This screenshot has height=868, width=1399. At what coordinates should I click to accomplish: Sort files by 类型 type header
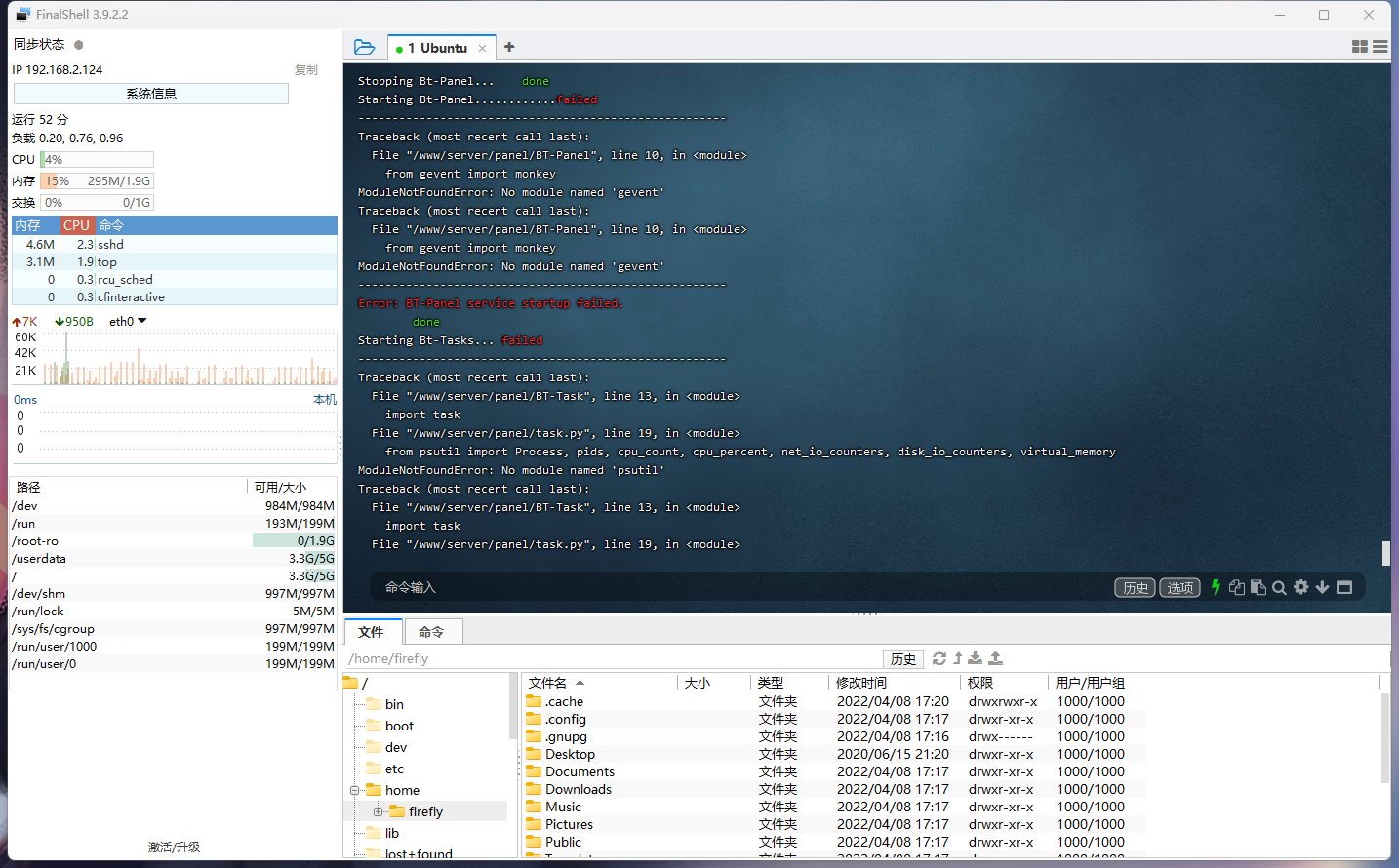790,683
